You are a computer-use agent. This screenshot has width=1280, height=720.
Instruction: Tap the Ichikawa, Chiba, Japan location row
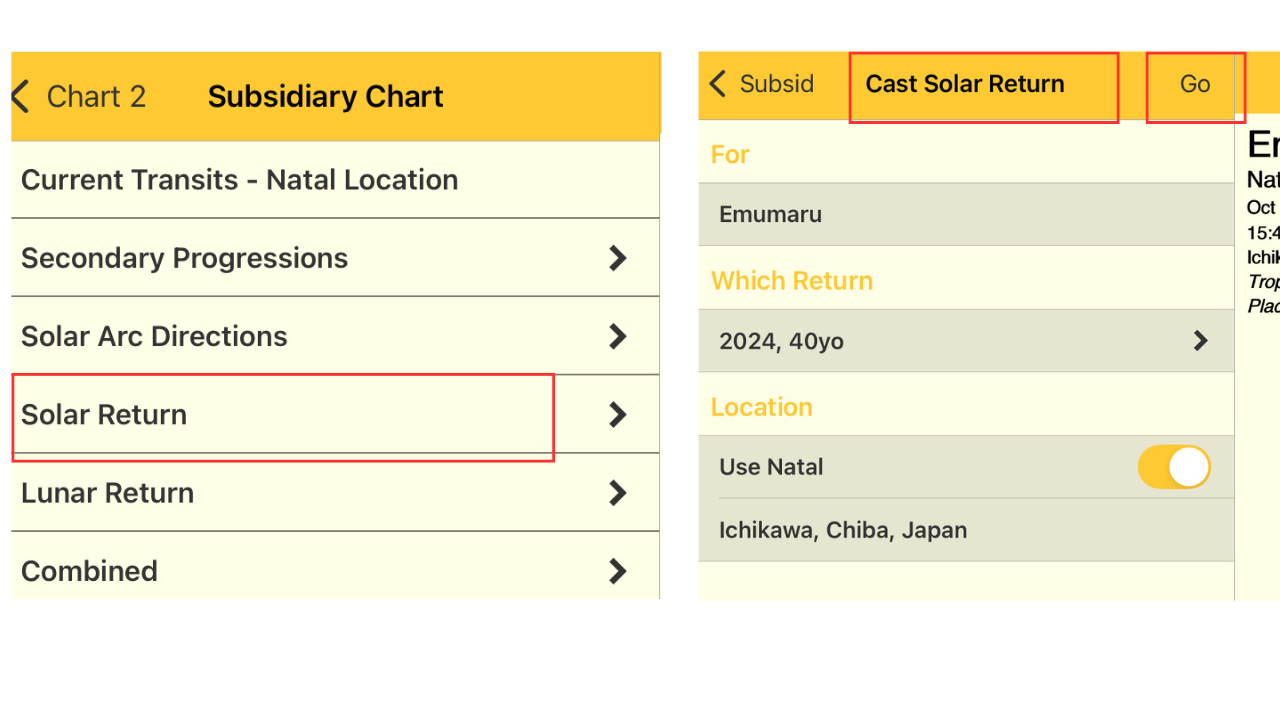point(843,530)
